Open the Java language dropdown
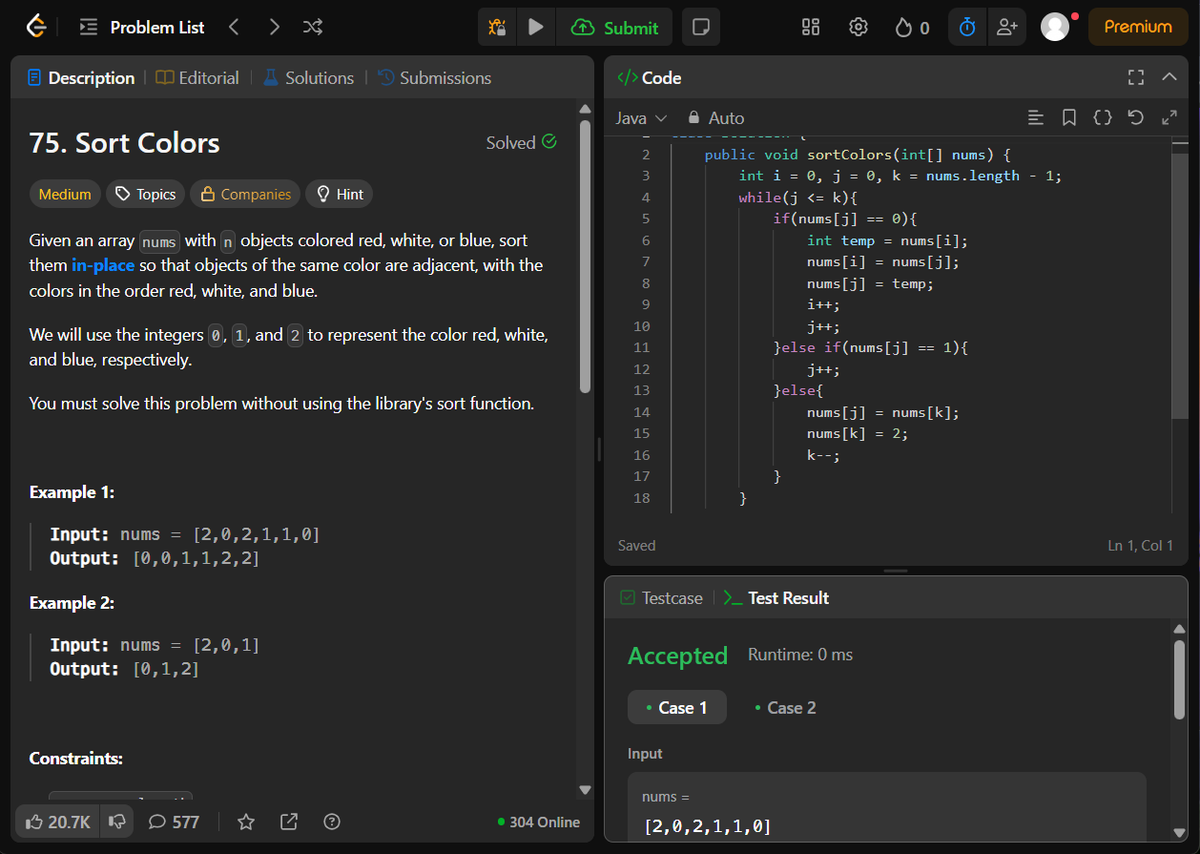 pos(641,118)
